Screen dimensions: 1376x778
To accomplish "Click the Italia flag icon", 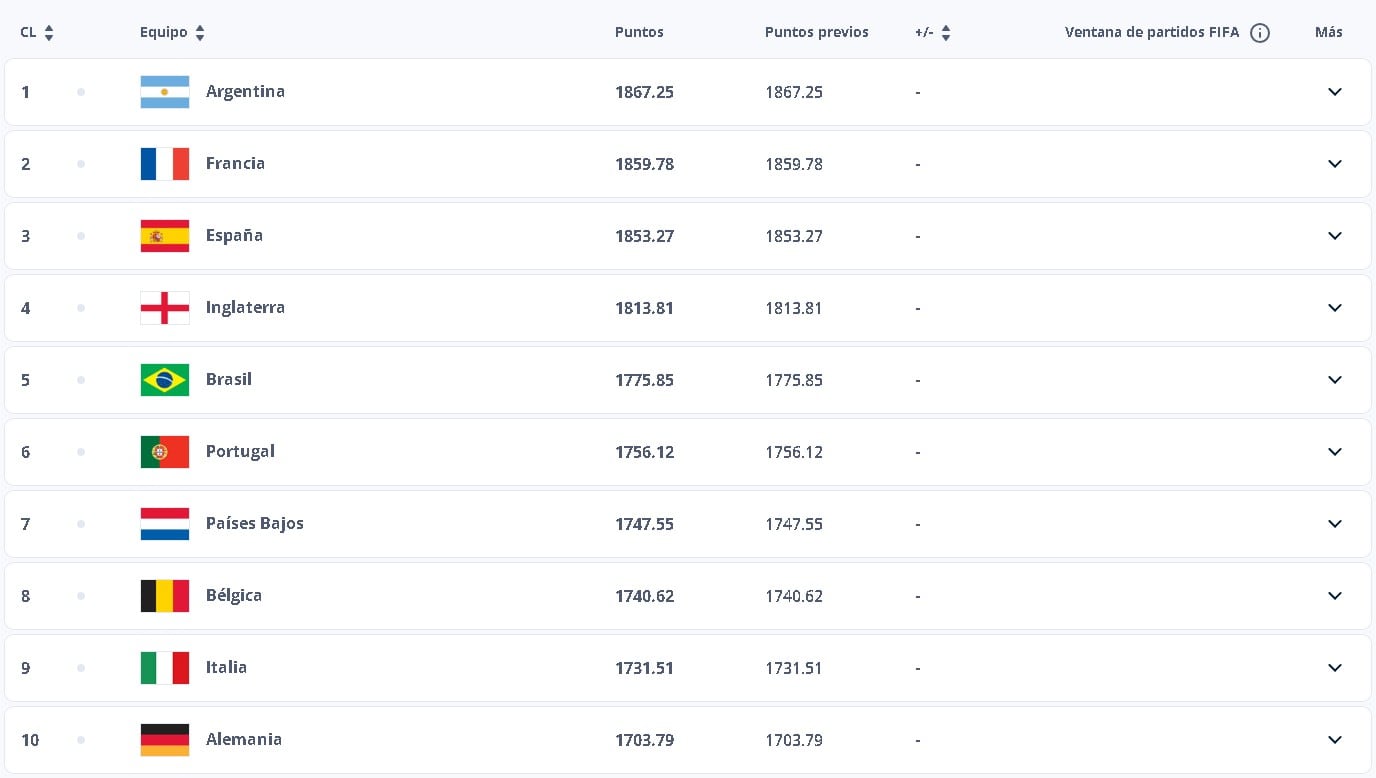I will point(165,668).
